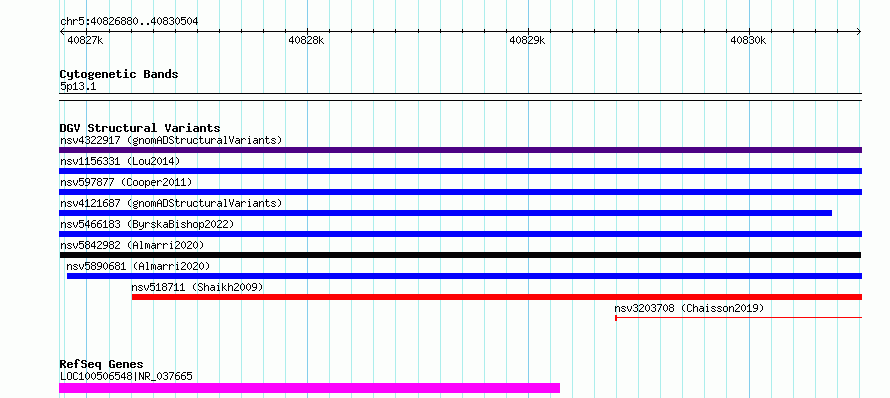Click the Cytogenetic Bands track title
890x398 pixels.
(119, 74)
